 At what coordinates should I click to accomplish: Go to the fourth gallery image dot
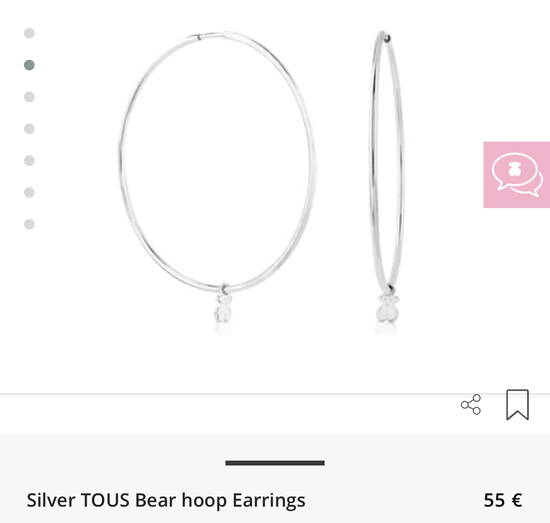29,129
